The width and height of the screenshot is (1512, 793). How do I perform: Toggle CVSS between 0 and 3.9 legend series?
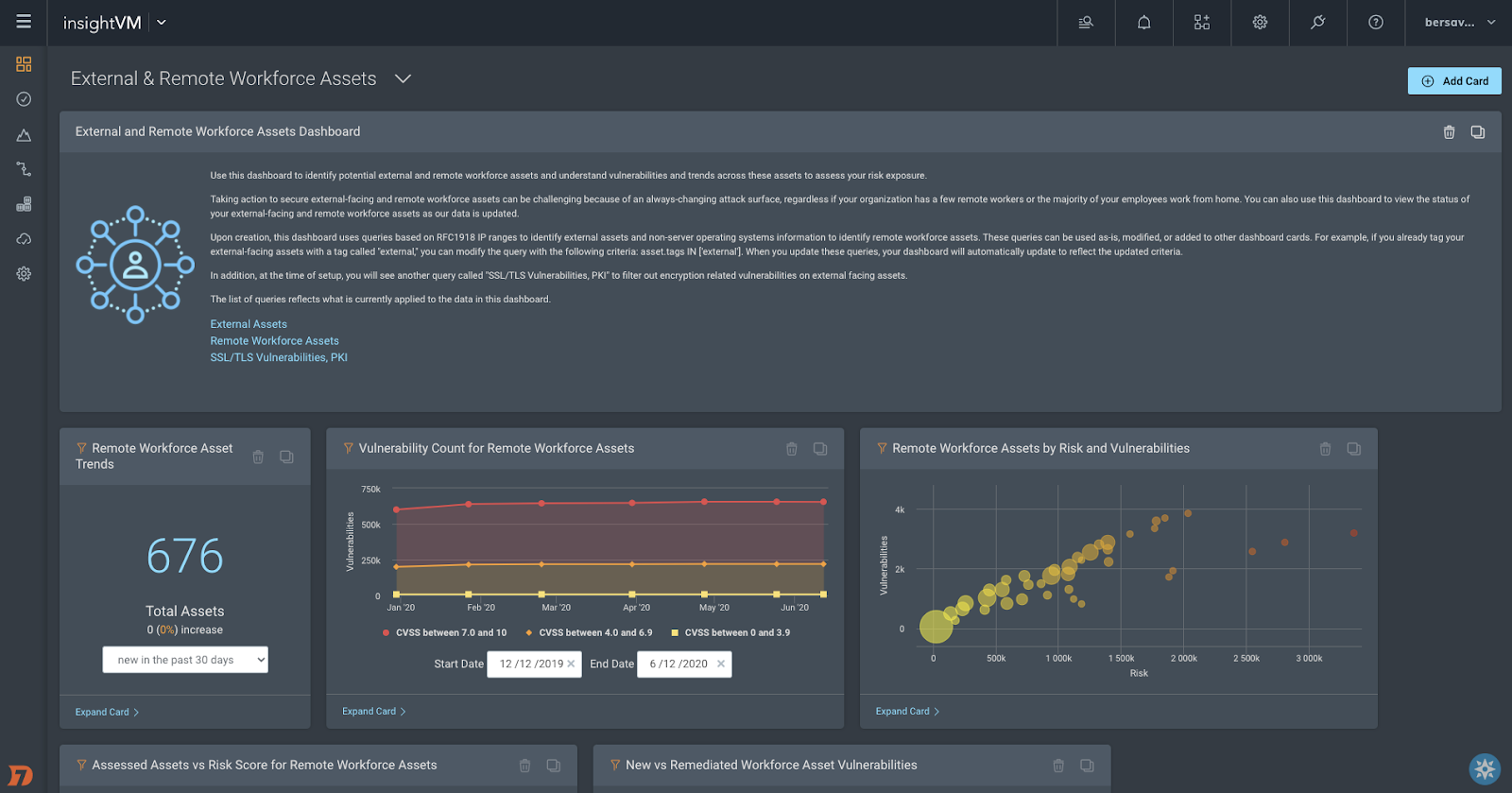(736, 633)
